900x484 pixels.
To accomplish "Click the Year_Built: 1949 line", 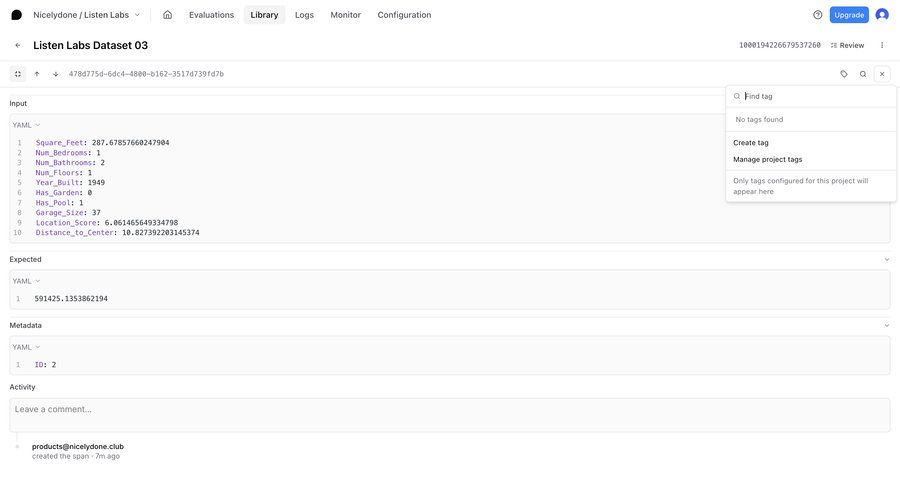I will [x=70, y=183].
